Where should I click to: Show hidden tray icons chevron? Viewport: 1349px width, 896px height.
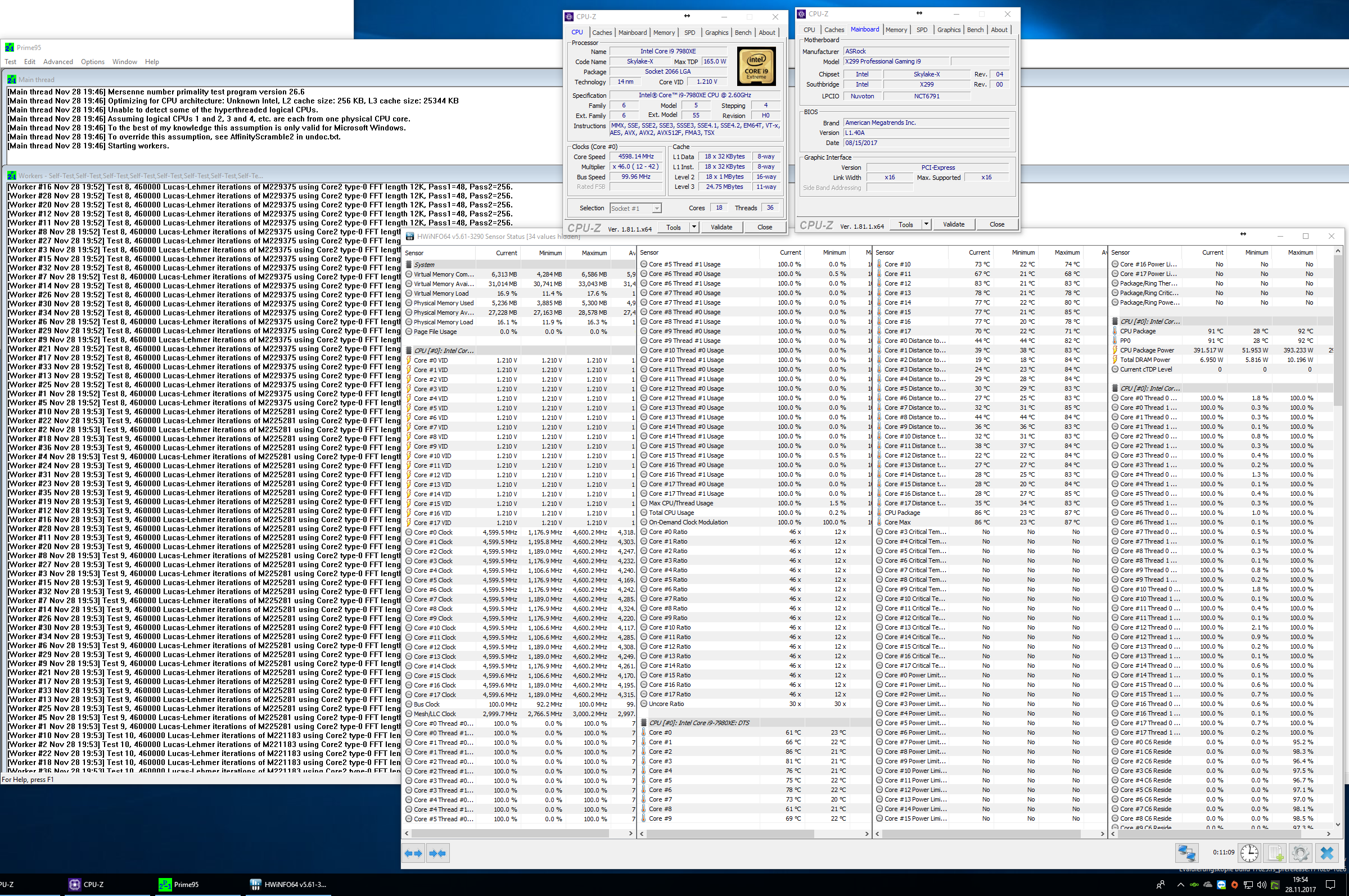(x=1180, y=885)
